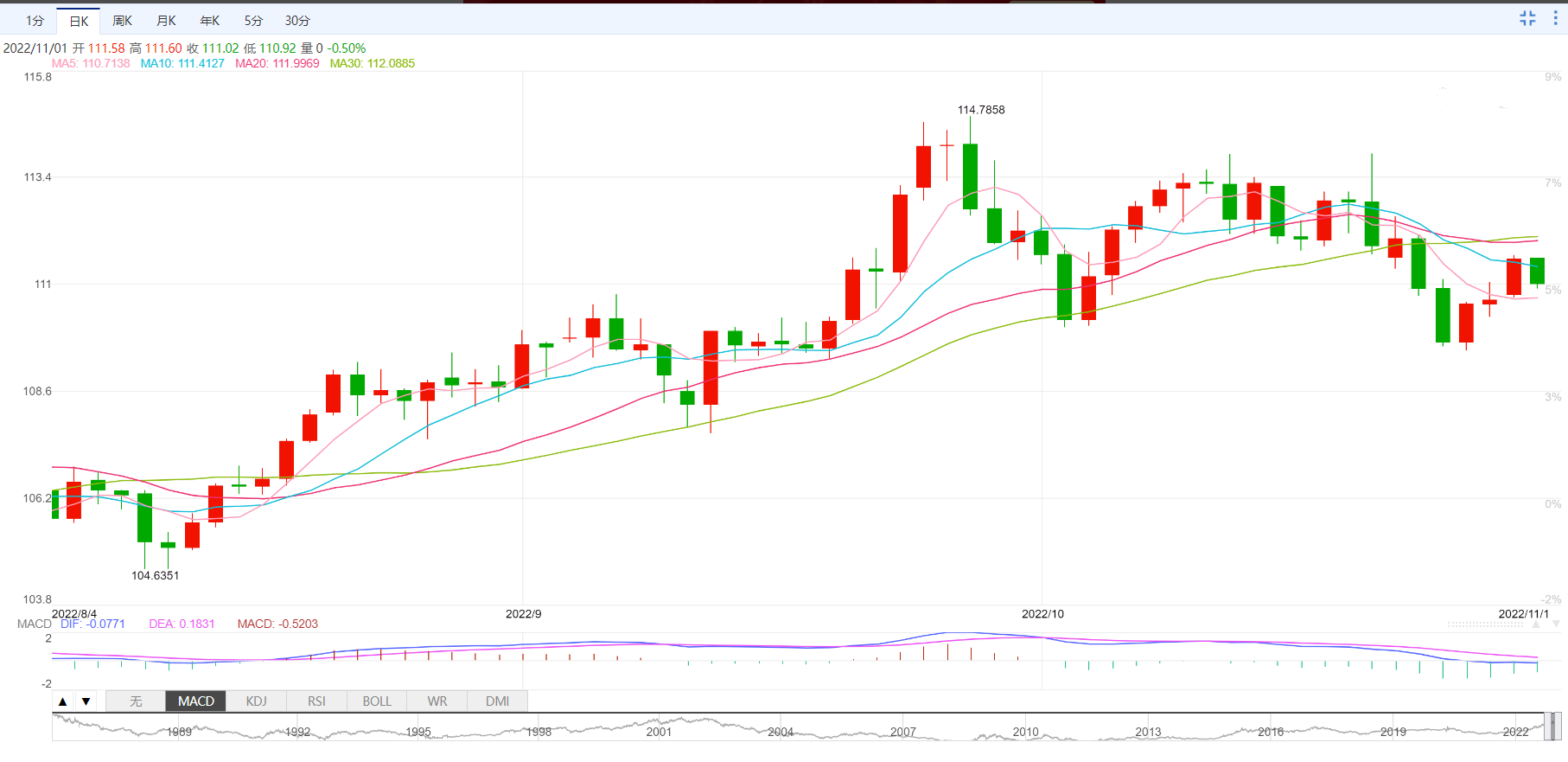This screenshot has width=1568, height=762.
Task: Toggle the RSI indicator on
Action: 316,701
